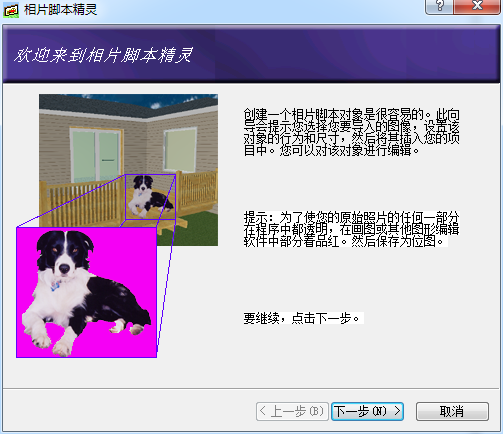503x434 pixels.
Task: Click the green lawn in the house picture
Action: (197, 230)
